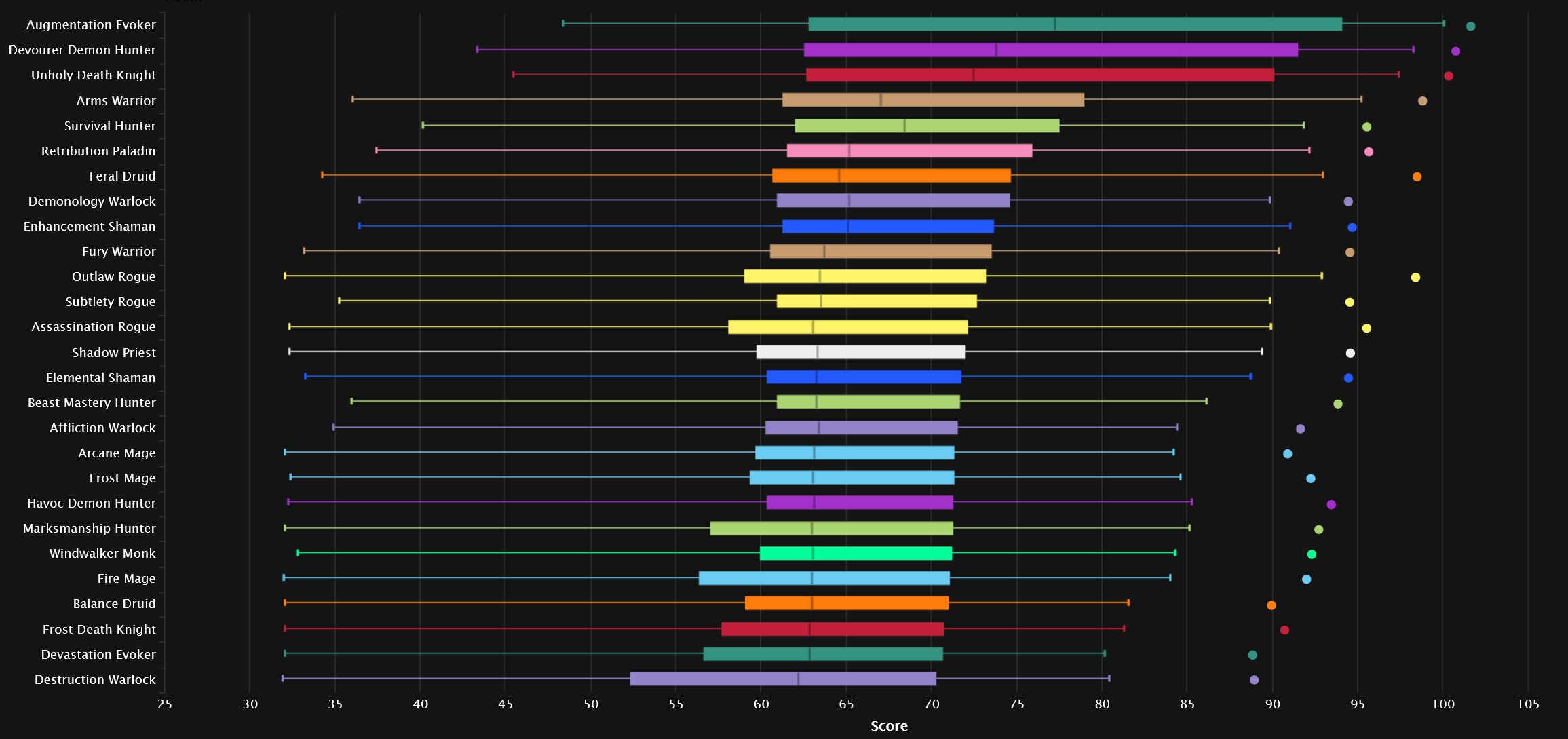Click the Survival Hunter label

click(110, 126)
